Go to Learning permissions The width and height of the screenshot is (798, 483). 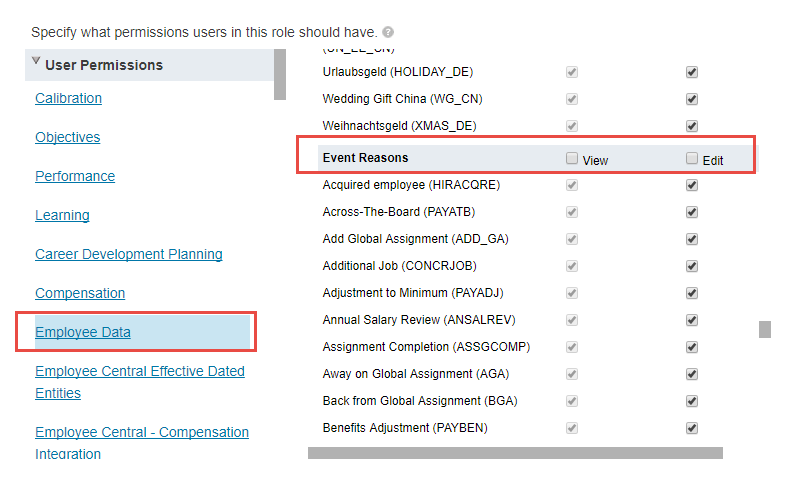62,215
